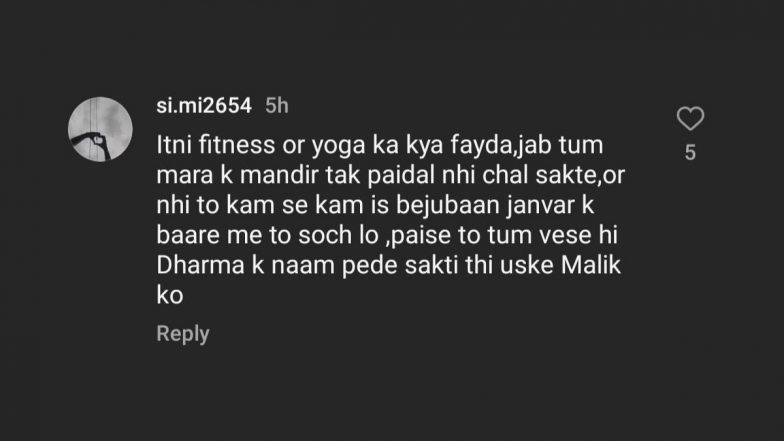Click the 5h timestamp
784x441 pixels.
pyautogui.click(x=276, y=106)
